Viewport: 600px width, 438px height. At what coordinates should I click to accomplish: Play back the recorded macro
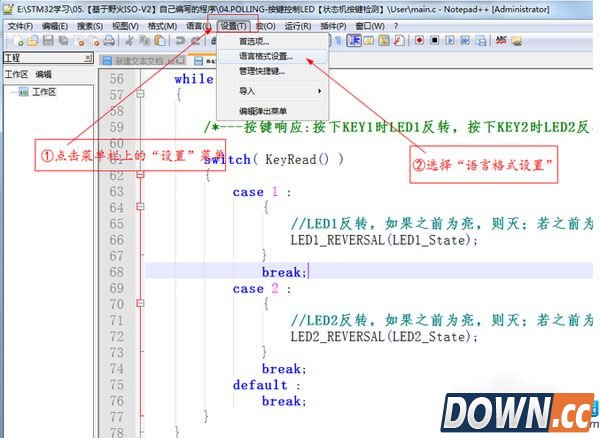(450, 40)
